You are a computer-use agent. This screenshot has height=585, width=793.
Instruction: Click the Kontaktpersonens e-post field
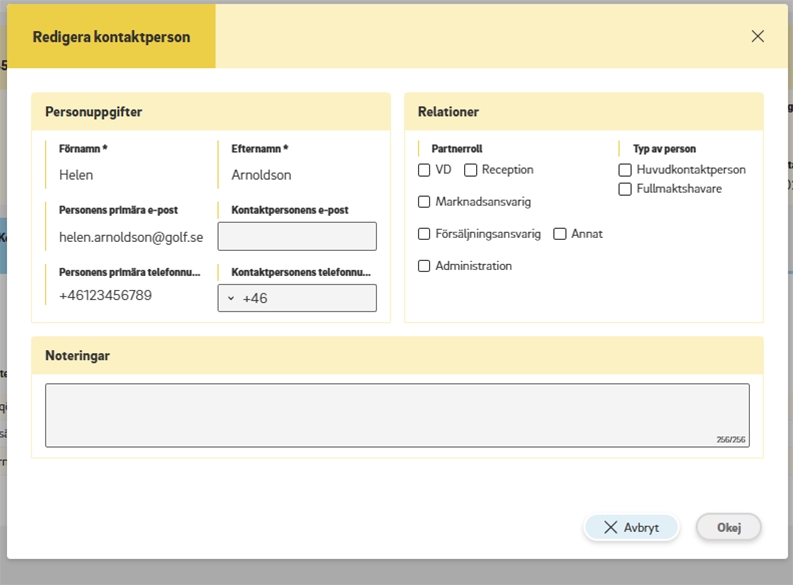pos(297,236)
